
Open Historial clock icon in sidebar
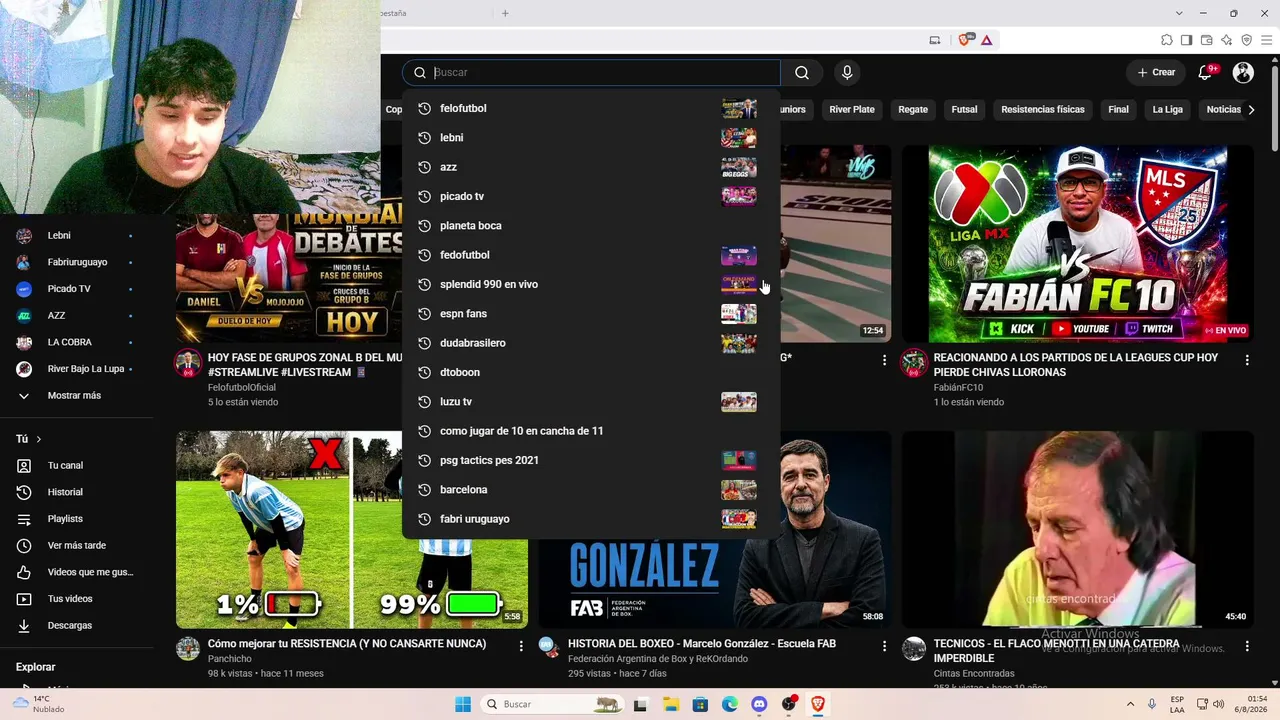click(x=24, y=492)
